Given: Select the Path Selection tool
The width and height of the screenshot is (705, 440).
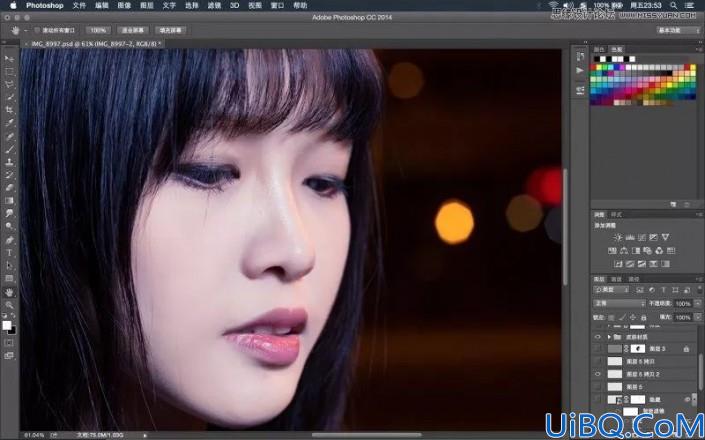Looking at the screenshot, I should coord(9,266).
